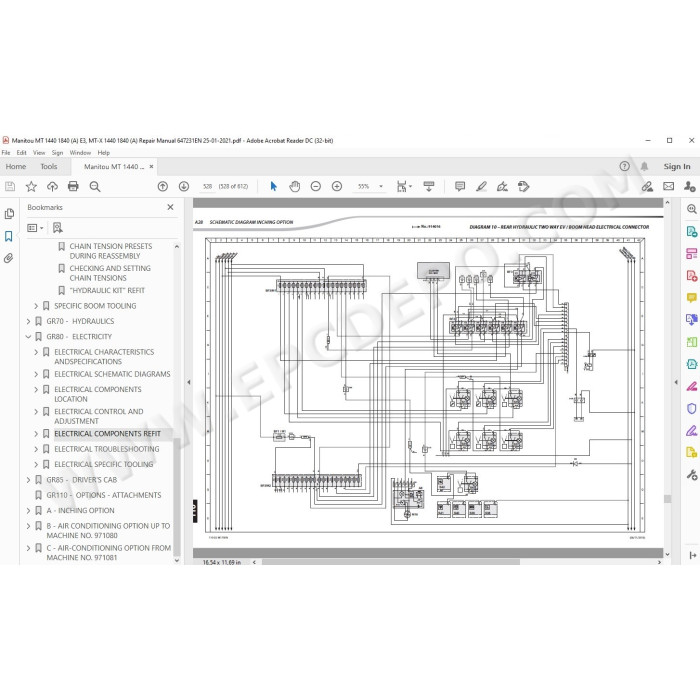The width and height of the screenshot is (700, 700).
Task: Collapse left navigation pane arrow
Action: (188, 382)
